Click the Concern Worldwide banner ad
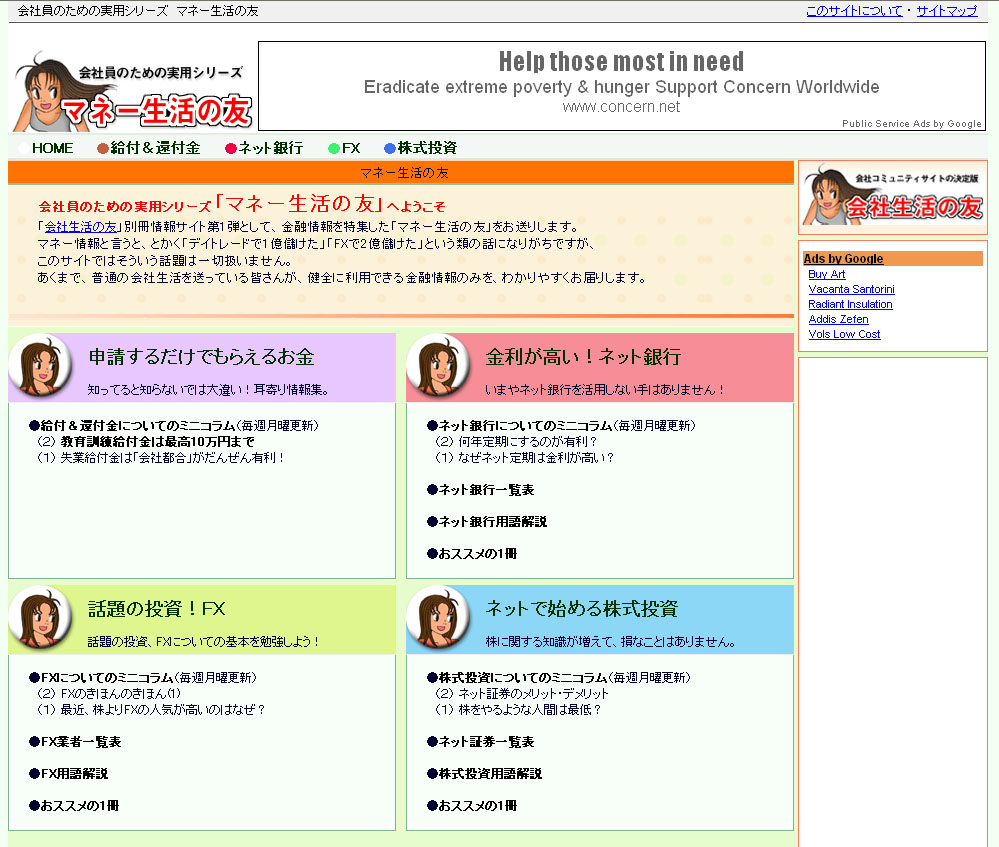The height and width of the screenshot is (847, 999). tap(621, 86)
